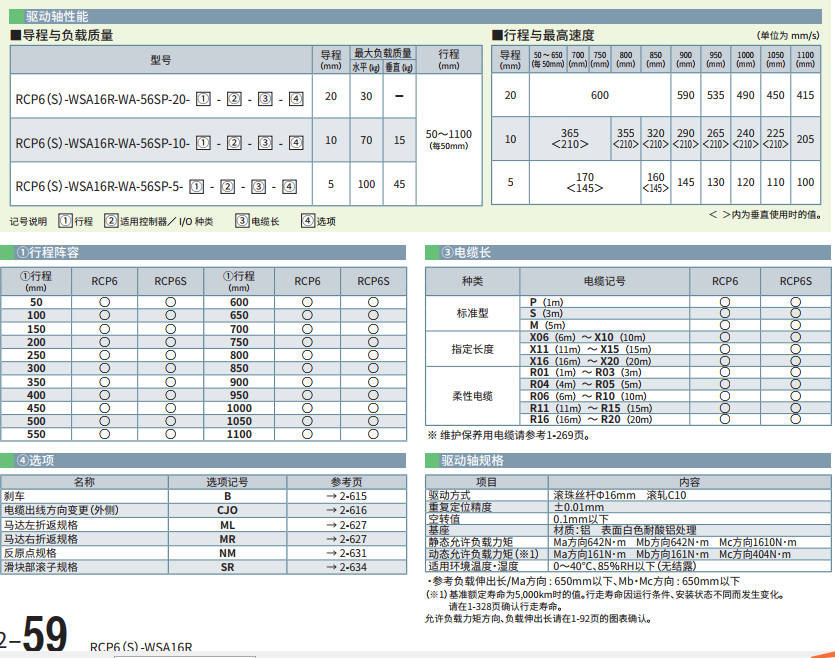Click horizontal load value 70
The height and width of the screenshot is (658, 835).
click(x=366, y=141)
